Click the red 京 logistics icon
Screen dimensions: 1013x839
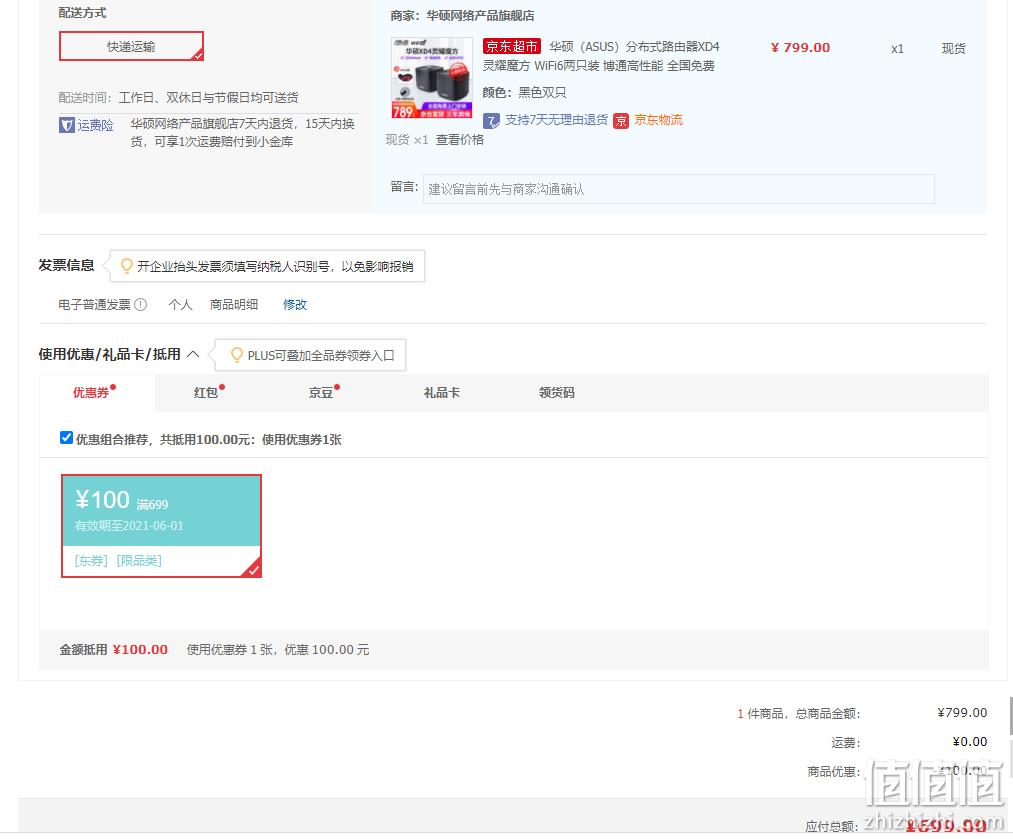pos(621,121)
